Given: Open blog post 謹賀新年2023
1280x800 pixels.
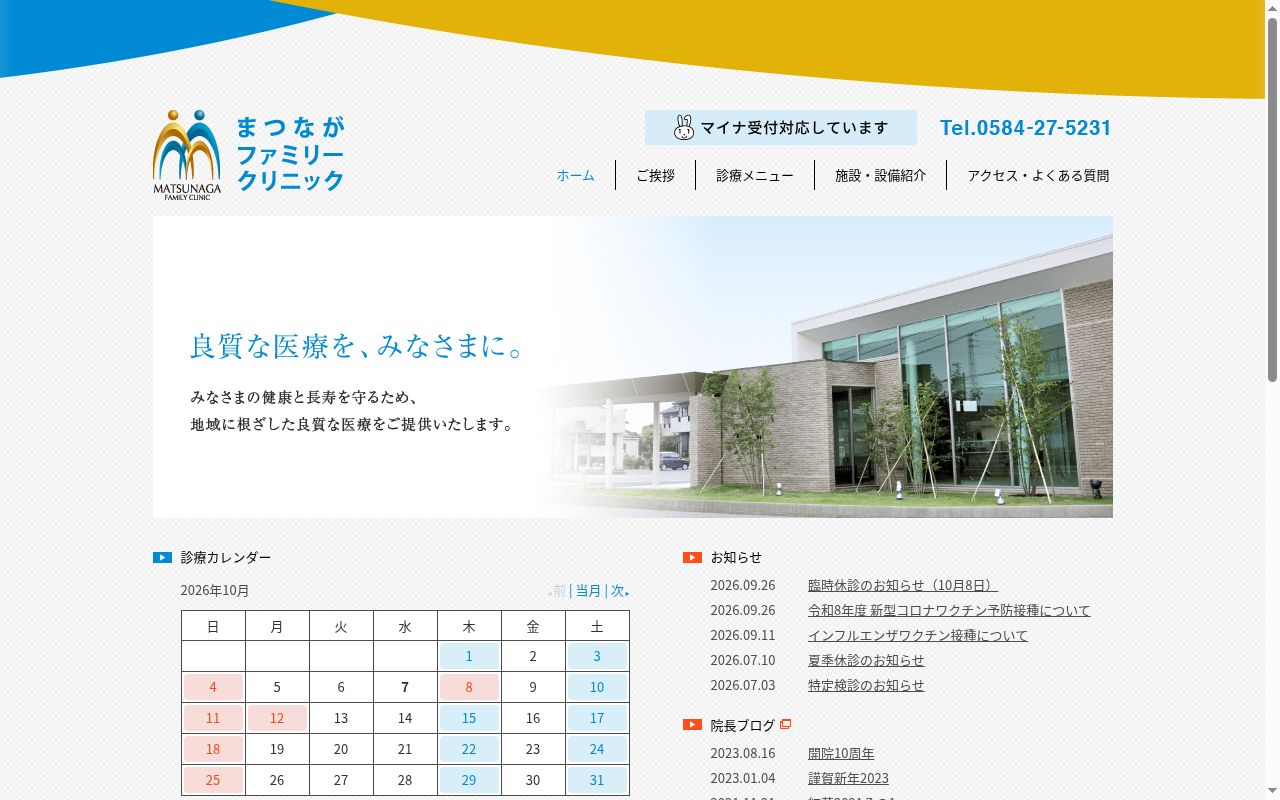Looking at the screenshot, I should (x=848, y=778).
